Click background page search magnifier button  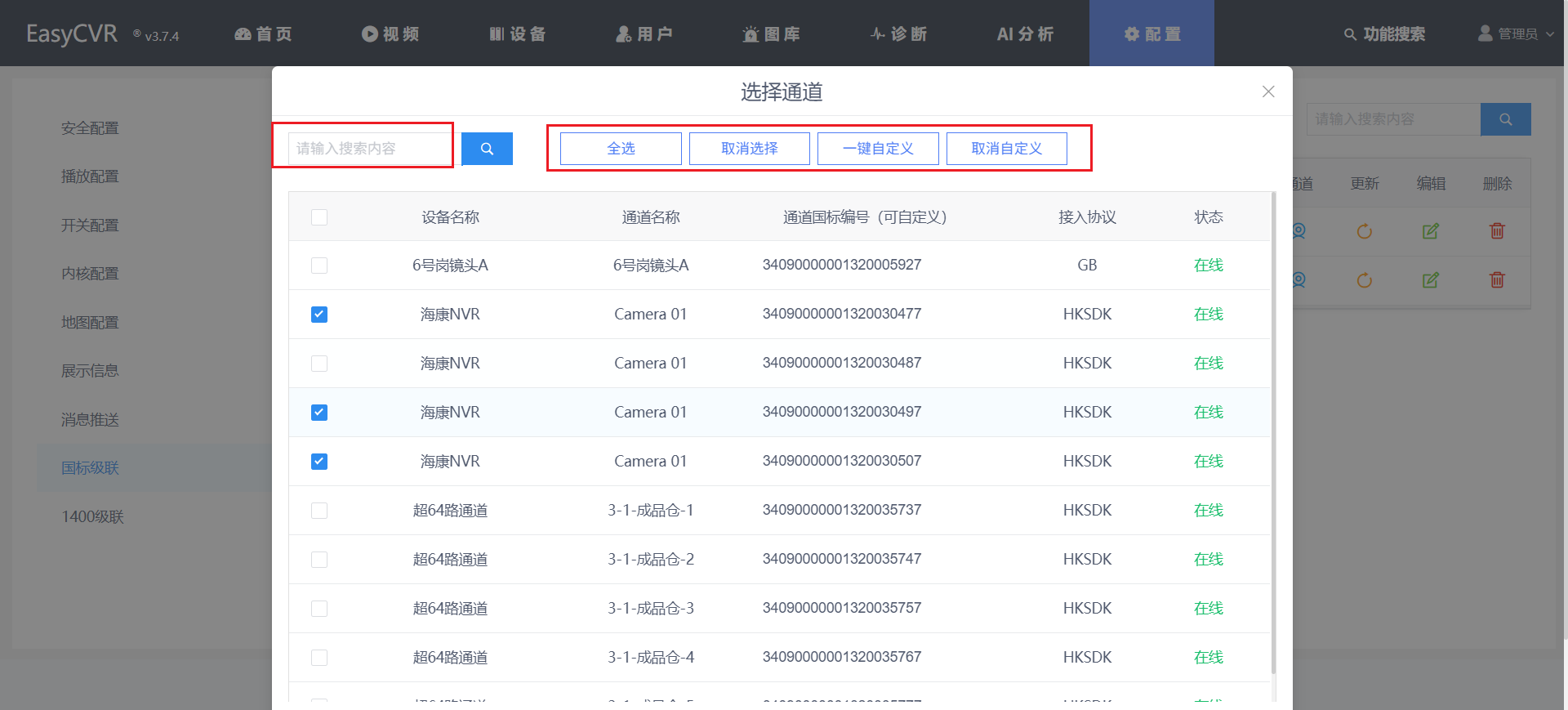[x=1505, y=119]
